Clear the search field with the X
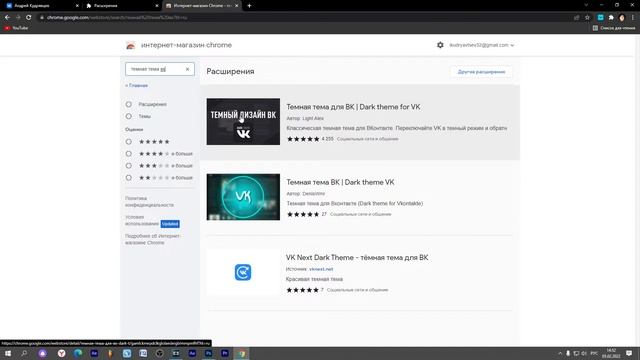640x360 pixels. pyautogui.click(x=187, y=69)
